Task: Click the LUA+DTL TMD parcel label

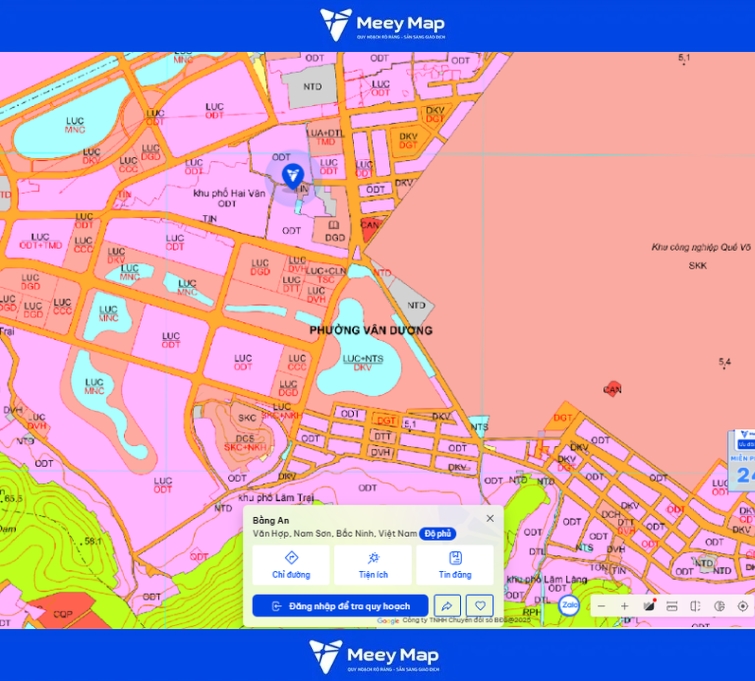Action: coord(325,137)
